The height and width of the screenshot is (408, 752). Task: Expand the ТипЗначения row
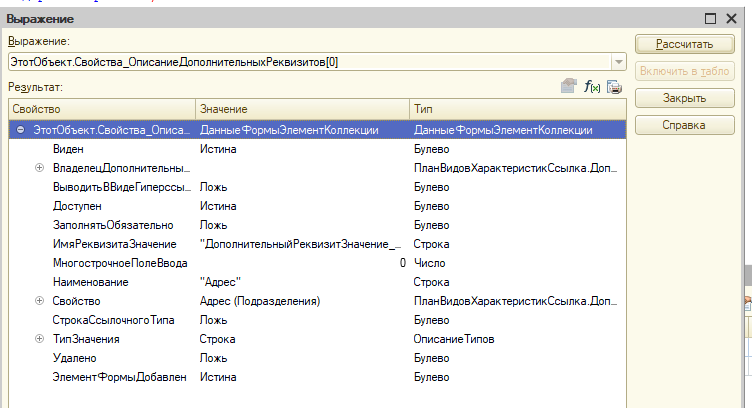[40, 339]
